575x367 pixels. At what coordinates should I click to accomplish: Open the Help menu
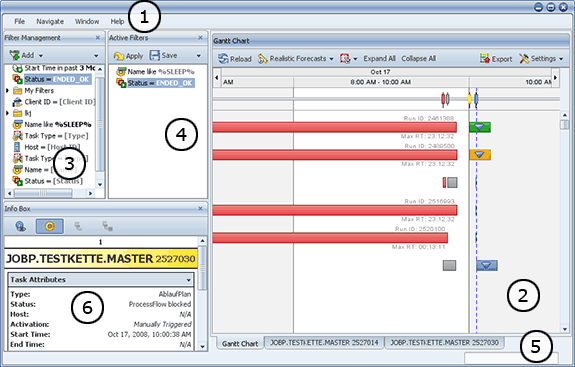tap(117, 22)
